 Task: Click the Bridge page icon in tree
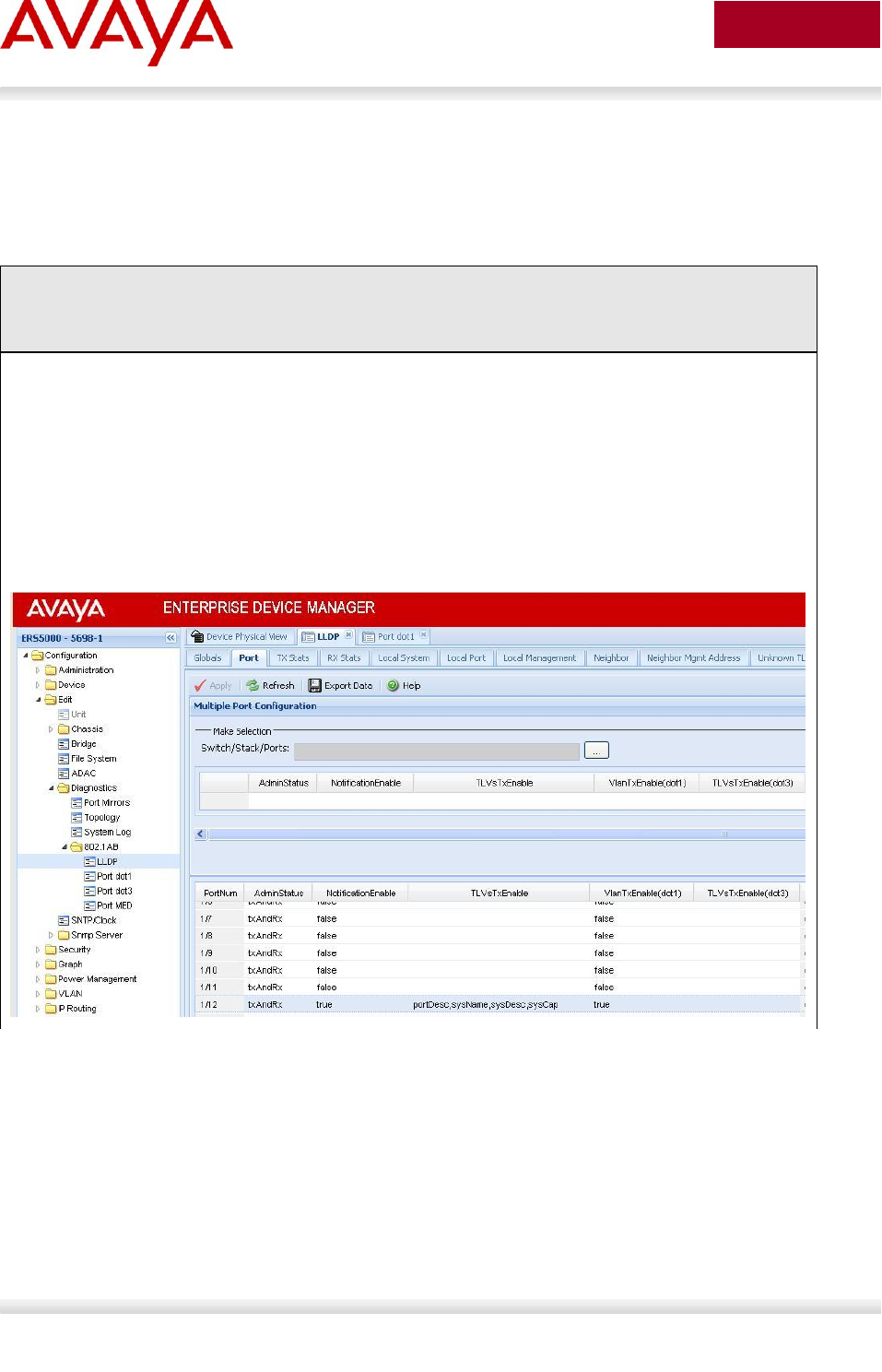tap(64, 744)
